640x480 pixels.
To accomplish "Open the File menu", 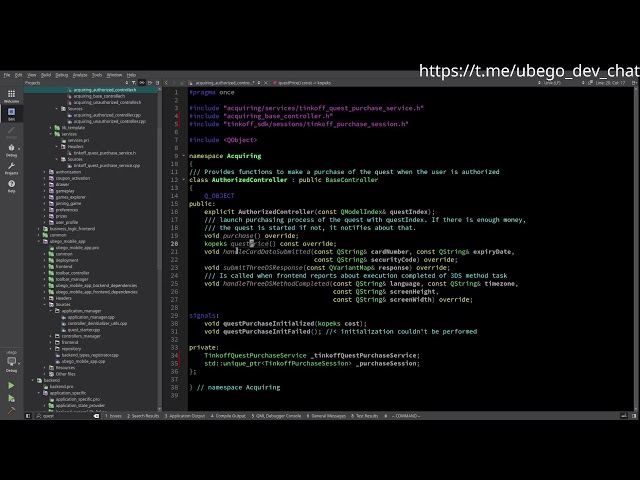I will point(7,75).
